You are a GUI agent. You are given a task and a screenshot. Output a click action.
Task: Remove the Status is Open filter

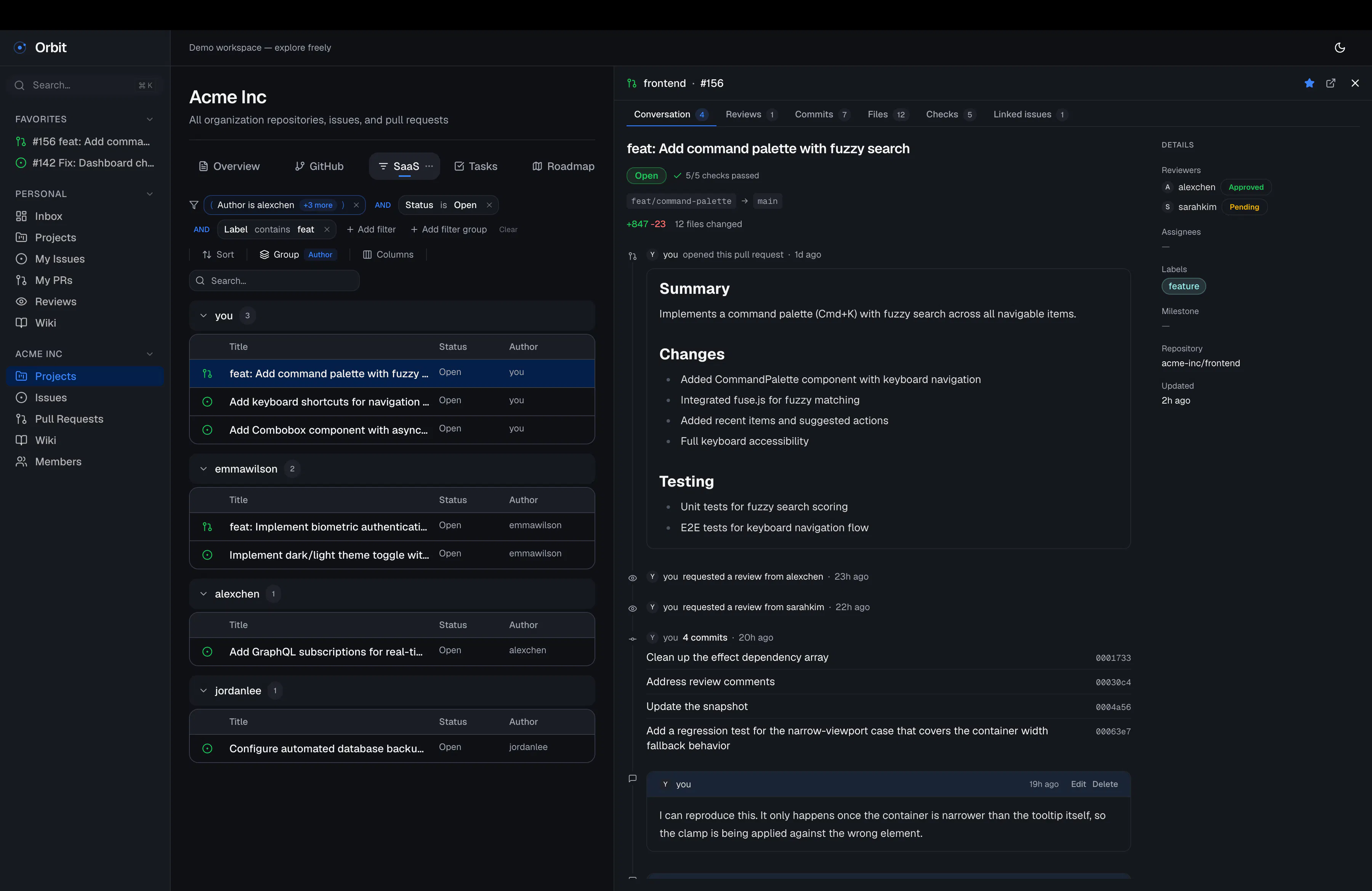(x=489, y=205)
